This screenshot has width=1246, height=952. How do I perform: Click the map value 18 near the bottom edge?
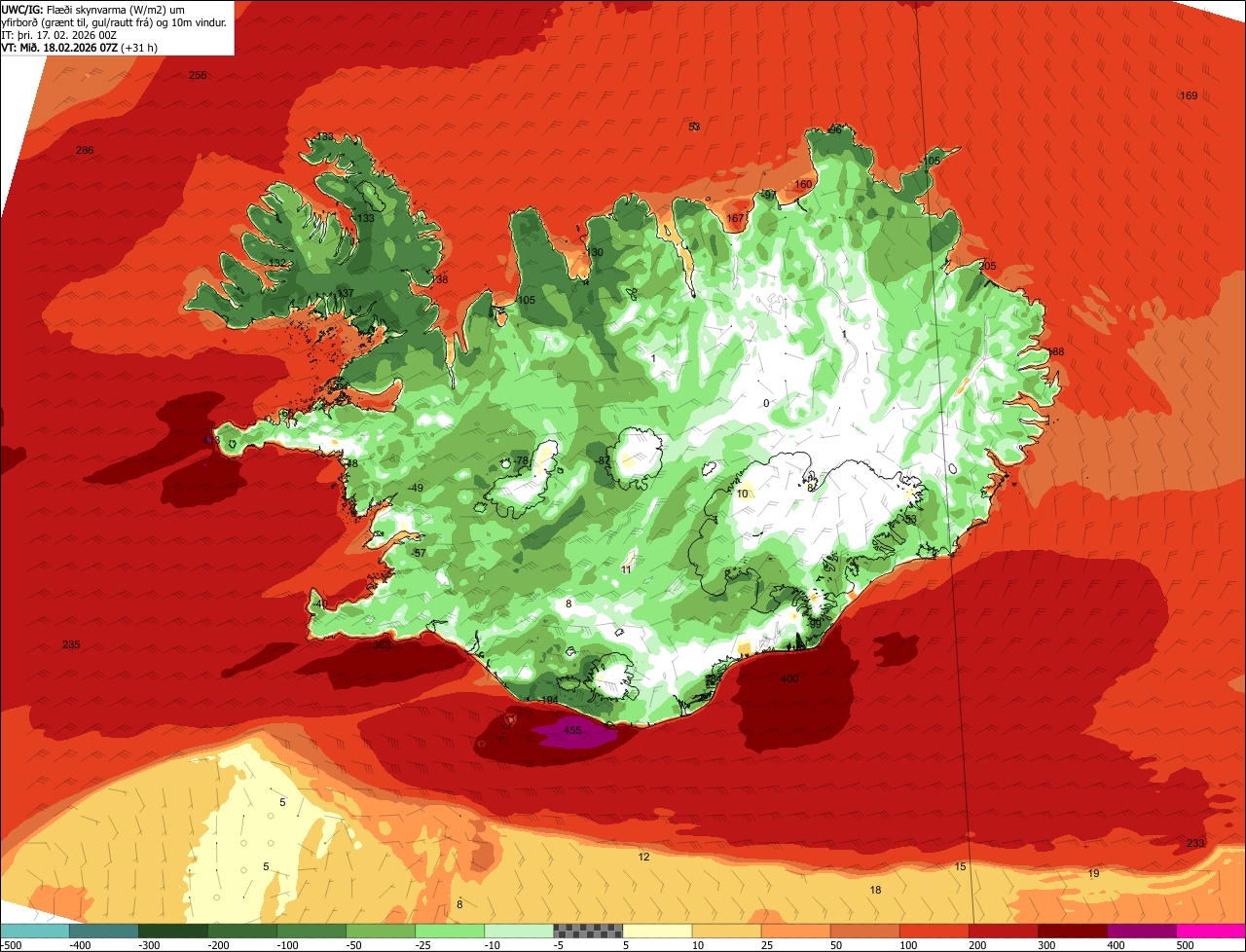[875, 890]
